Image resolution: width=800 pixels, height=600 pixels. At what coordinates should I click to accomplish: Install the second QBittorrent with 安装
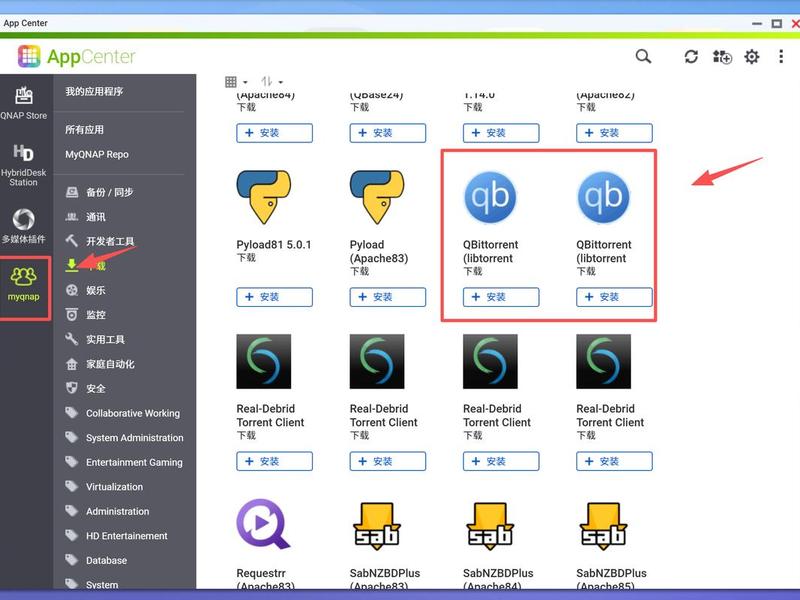pos(614,297)
